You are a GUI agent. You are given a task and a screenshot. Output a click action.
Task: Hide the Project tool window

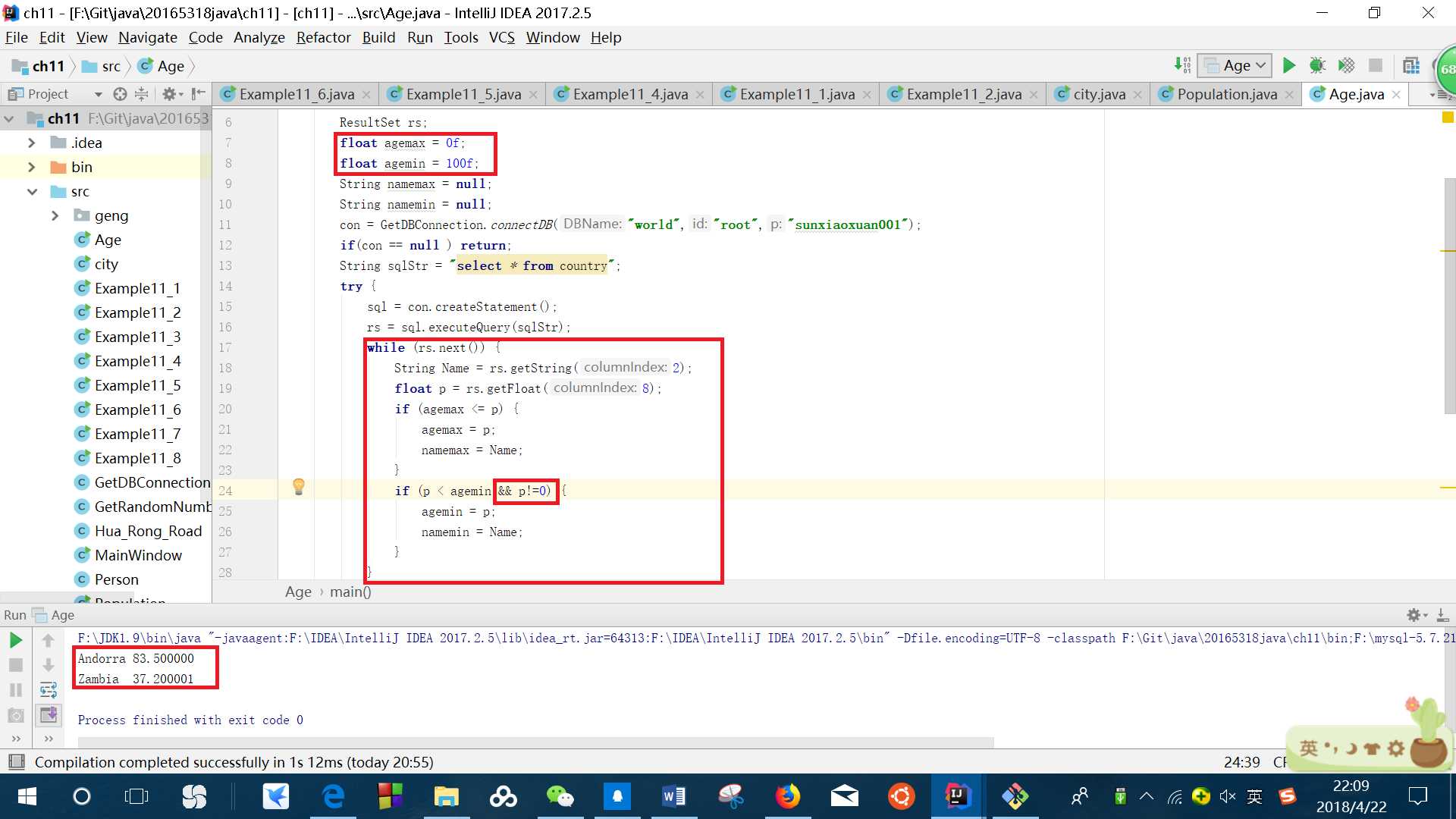tap(199, 94)
